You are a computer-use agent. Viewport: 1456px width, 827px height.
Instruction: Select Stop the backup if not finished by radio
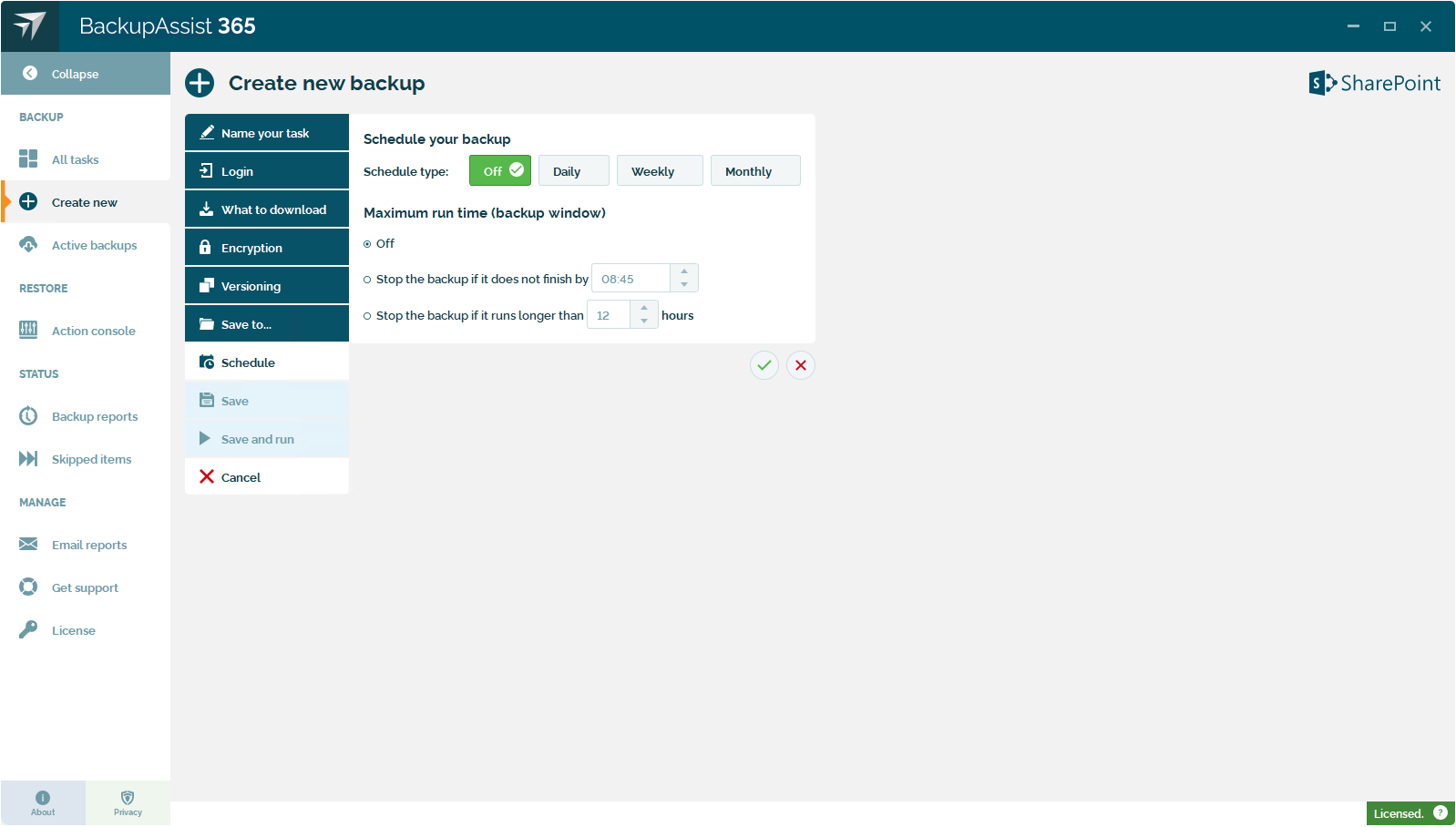click(x=367, y=280)
